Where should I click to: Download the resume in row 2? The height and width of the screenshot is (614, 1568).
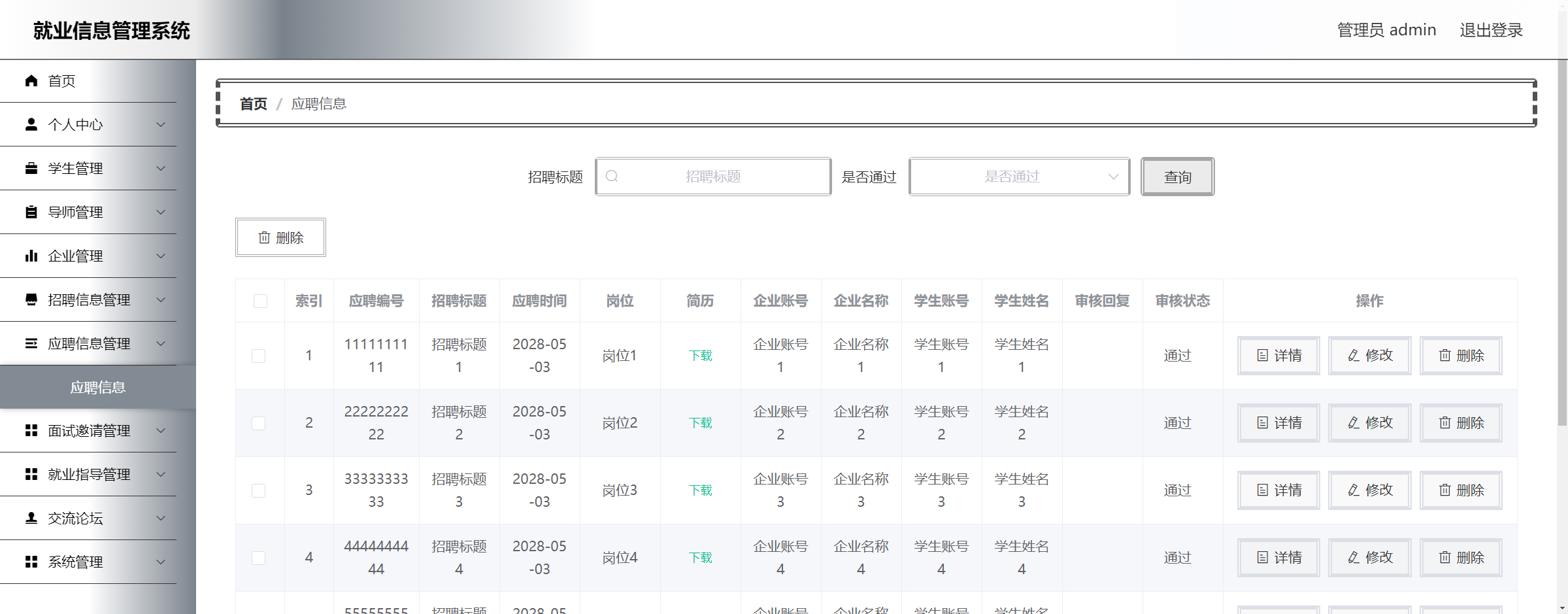coord(700,423)
